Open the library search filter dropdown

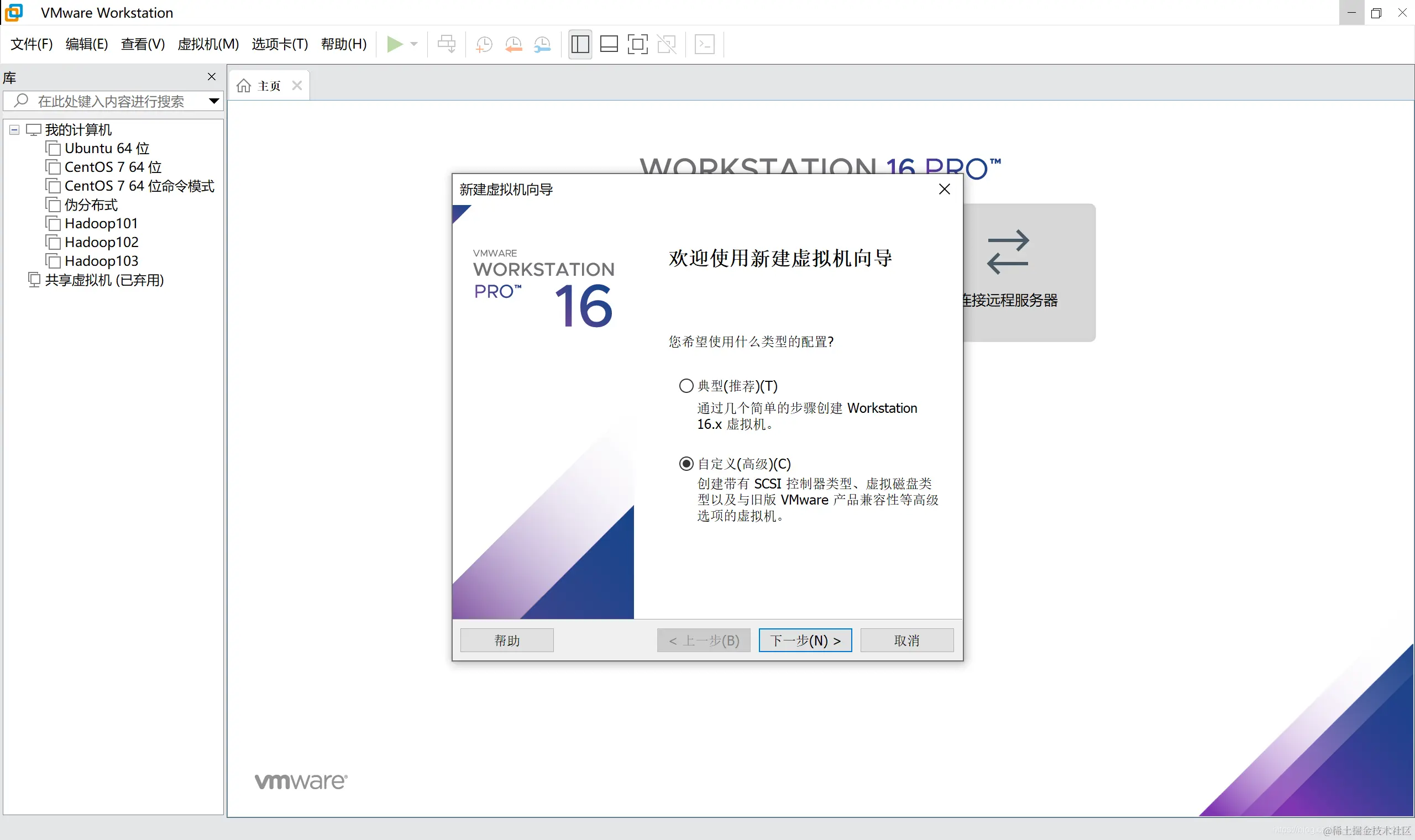pyautogui.click(x=214, y=101)
